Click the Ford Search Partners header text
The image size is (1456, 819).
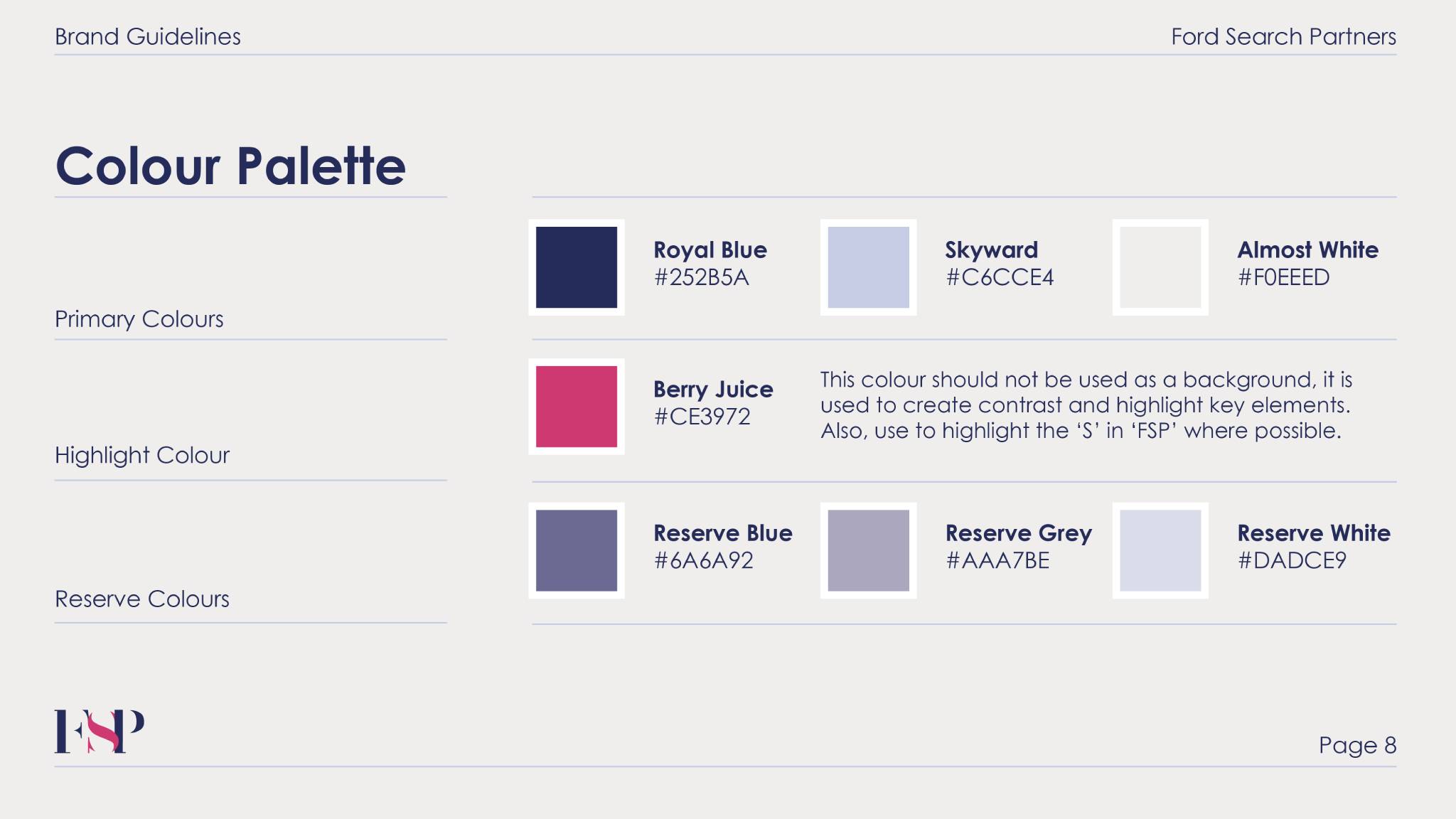pyautogui.click(x=1284, y=36)
